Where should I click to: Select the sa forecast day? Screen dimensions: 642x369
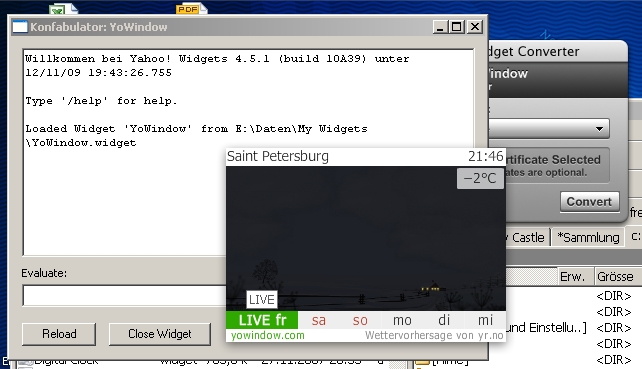319,320
